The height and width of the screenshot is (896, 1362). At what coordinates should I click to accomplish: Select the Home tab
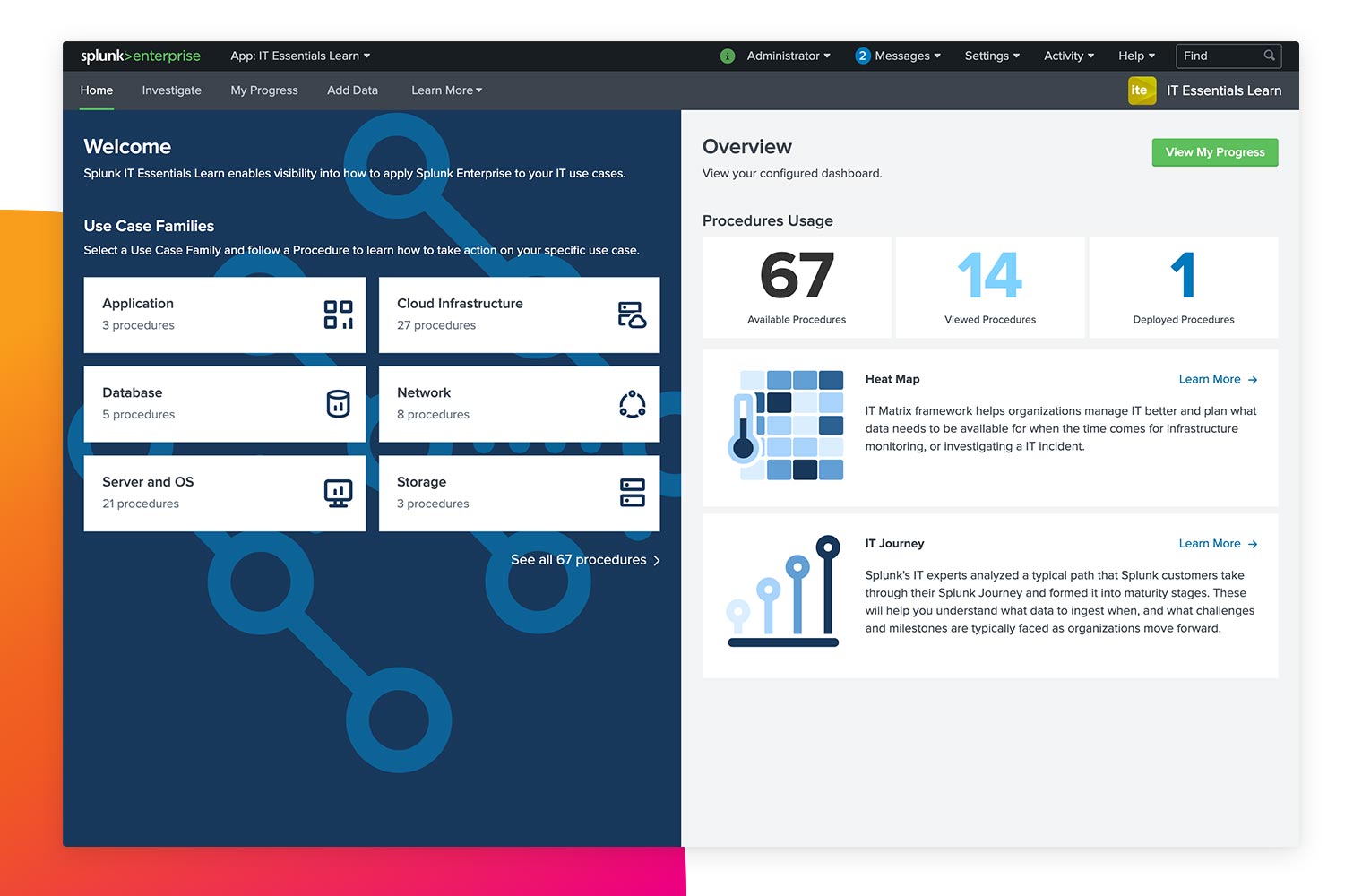(97, 90)
